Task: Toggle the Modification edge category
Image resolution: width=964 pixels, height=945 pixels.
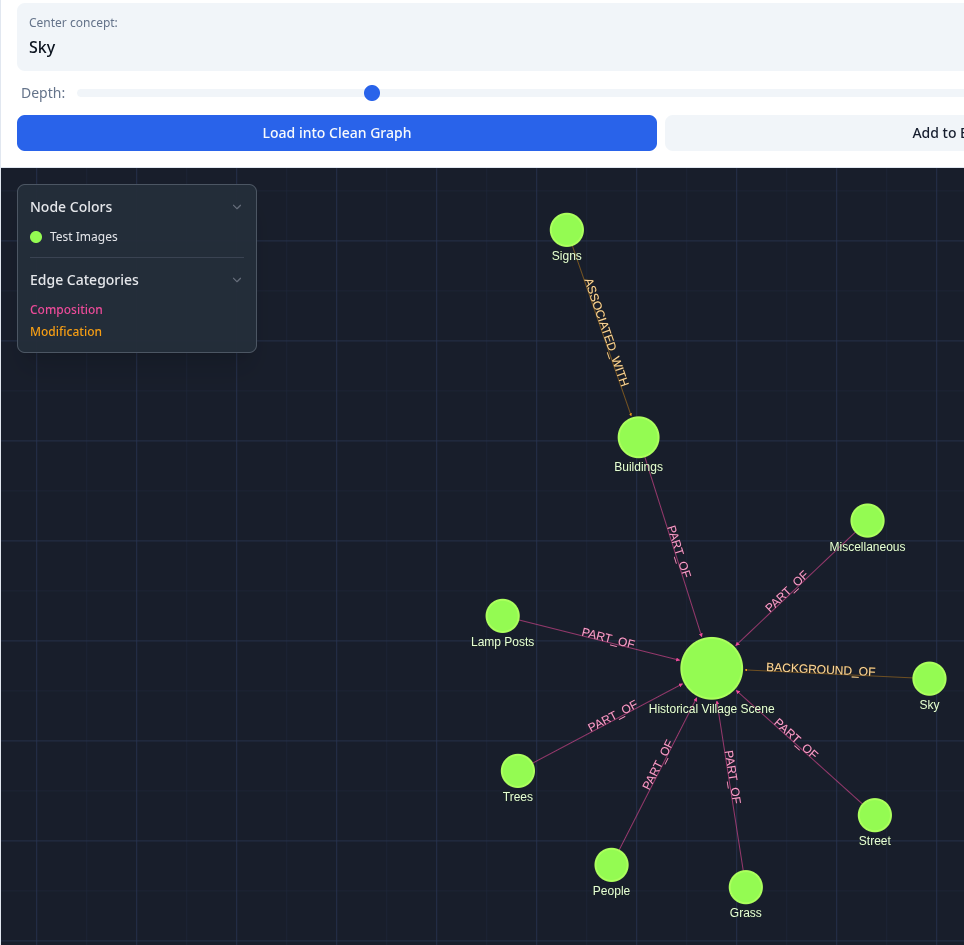Action: coord(66,331)
